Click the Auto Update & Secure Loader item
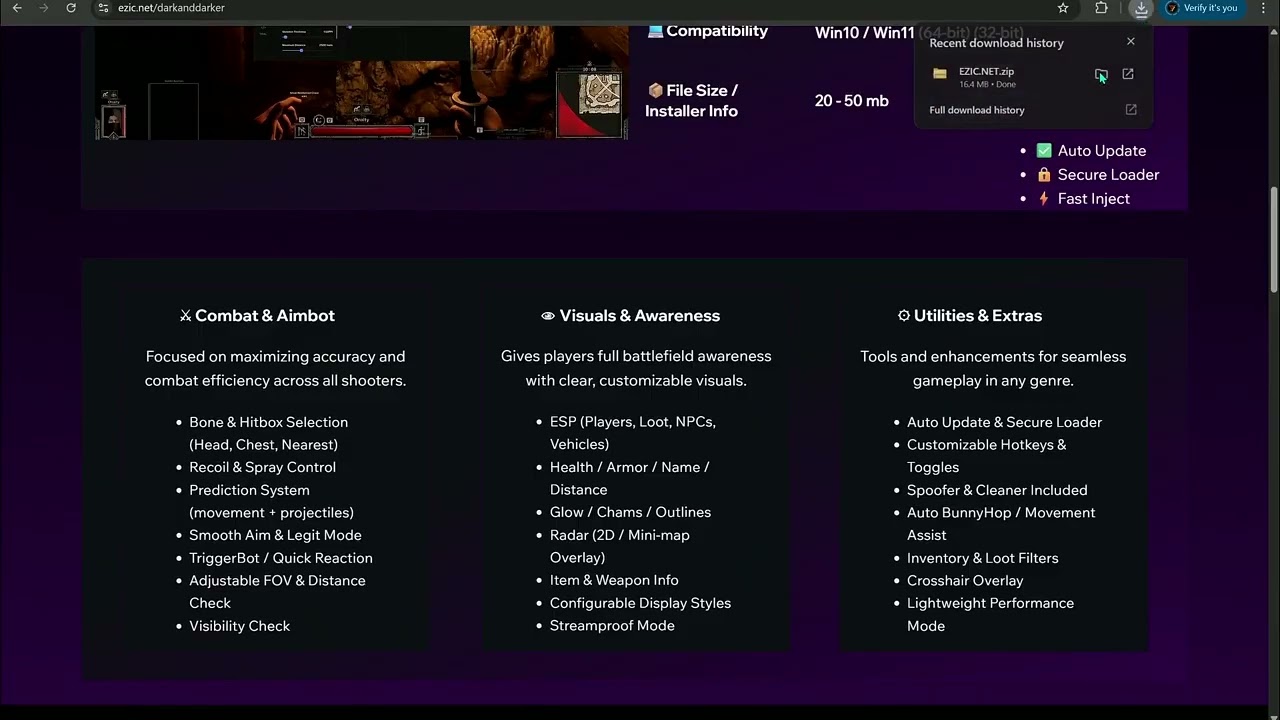 pyautogui.click(x=1005, y=422)
